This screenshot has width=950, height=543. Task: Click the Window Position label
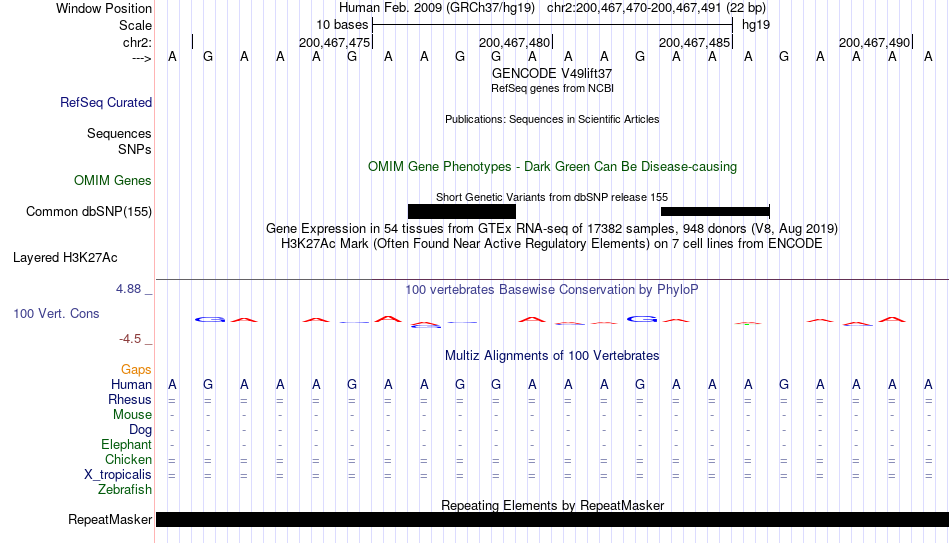104,8
